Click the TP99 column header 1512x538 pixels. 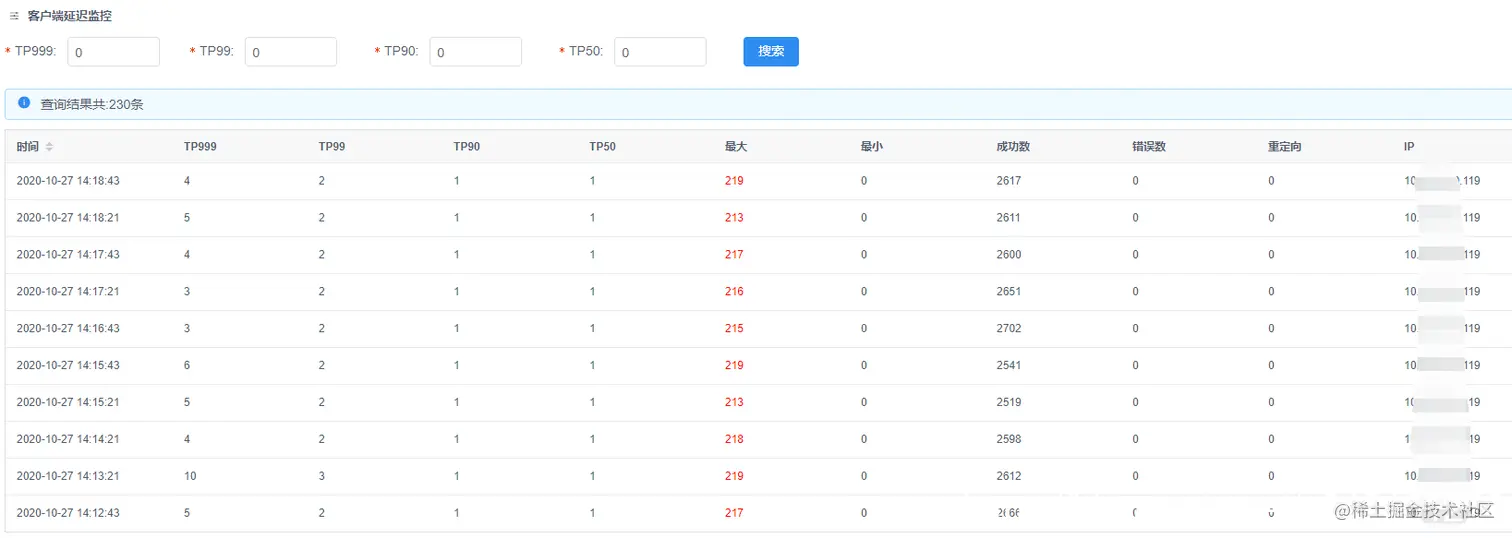pyautogui.click(x=332, y=147)
